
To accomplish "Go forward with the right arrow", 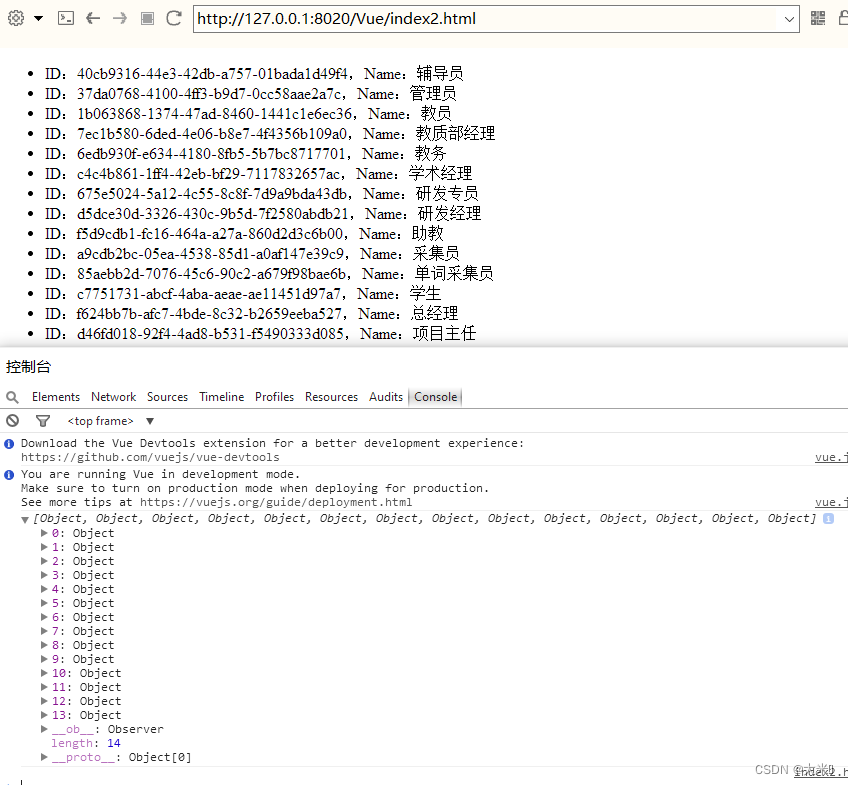I will pos(120,18).
